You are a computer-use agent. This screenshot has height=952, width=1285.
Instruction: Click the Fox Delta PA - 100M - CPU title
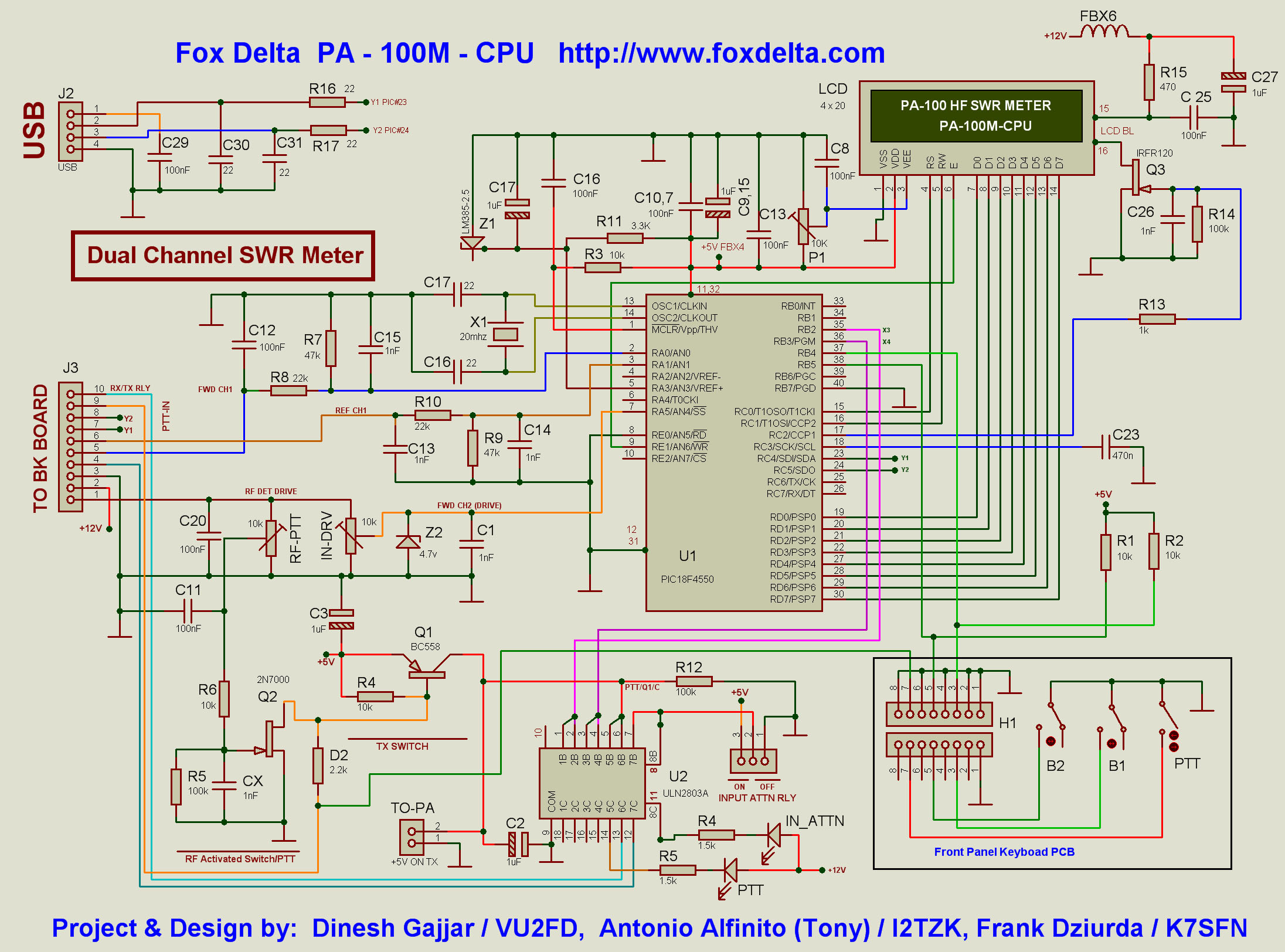pos(355,53)
